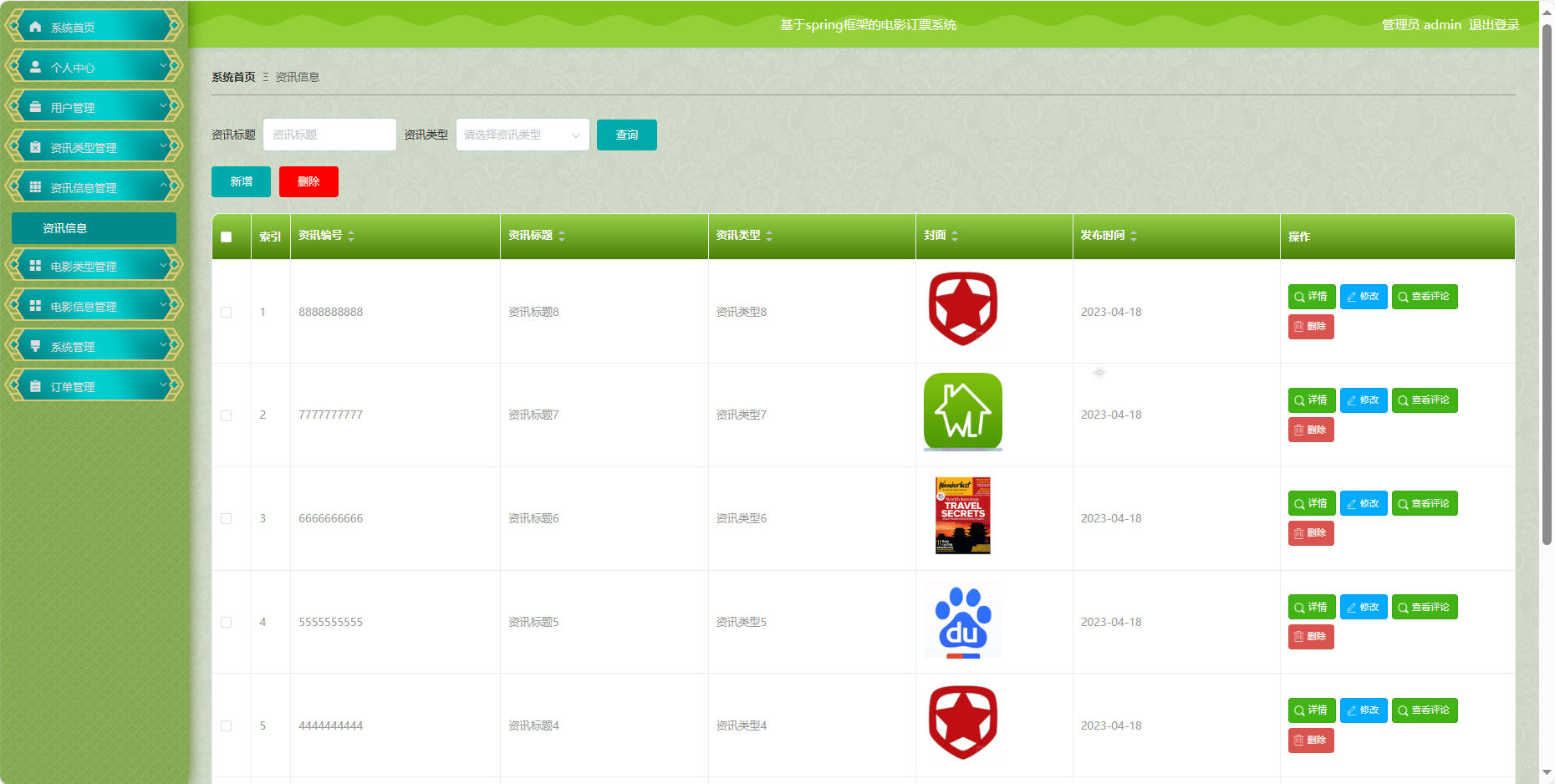
Task: Click 修改 for row 8888888888
Action: tap(1364, 297)
